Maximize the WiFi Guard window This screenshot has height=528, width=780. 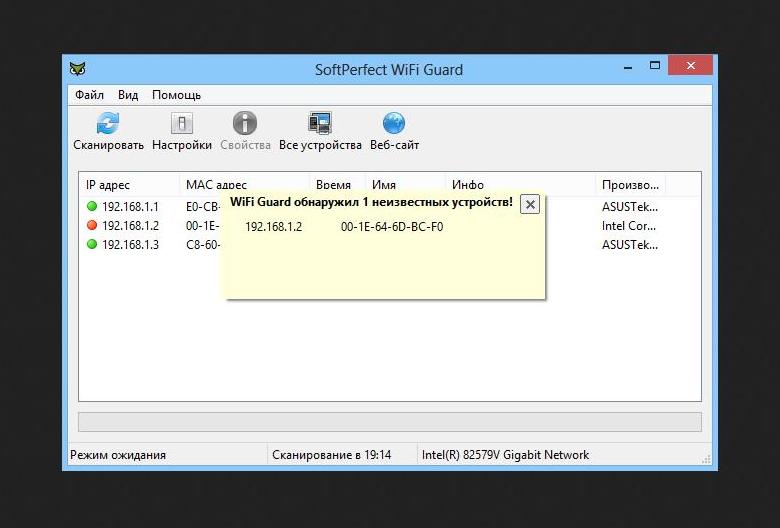(x=655, y=66)
